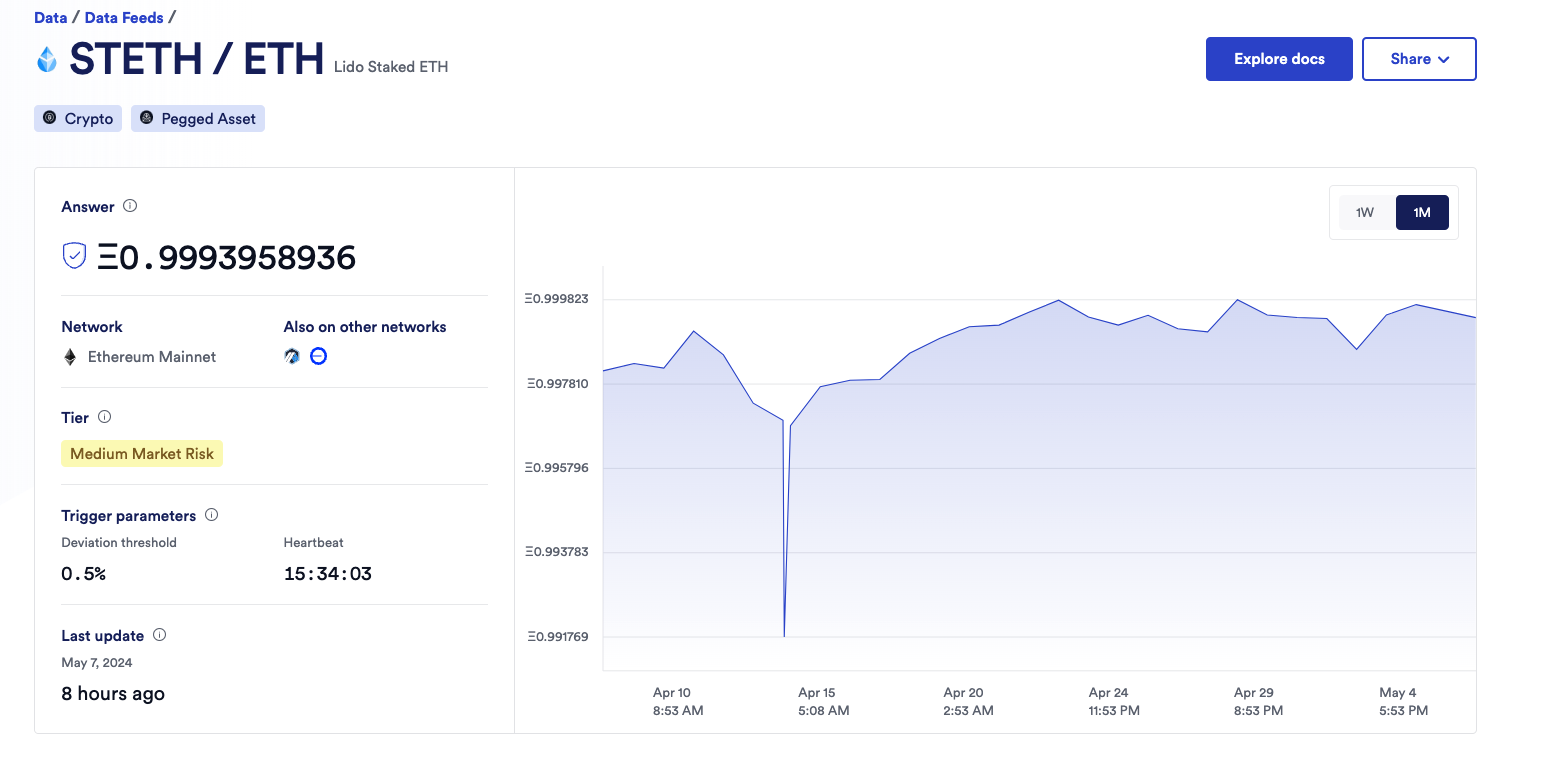Open the Share dropdown
The width and height of the screenshot is (1552, 781).
(1419, 59)
